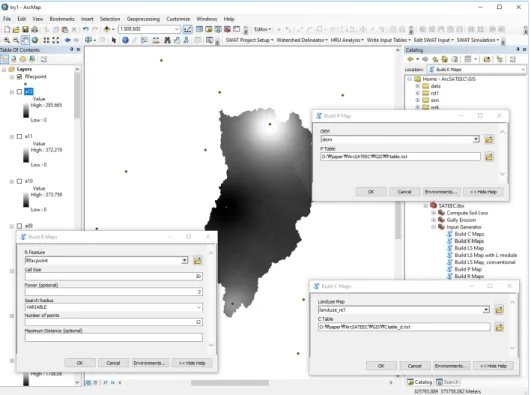Screen dimensions: 531x395
Task: Click the Cell Size input field
Action: tap(114, 276)
